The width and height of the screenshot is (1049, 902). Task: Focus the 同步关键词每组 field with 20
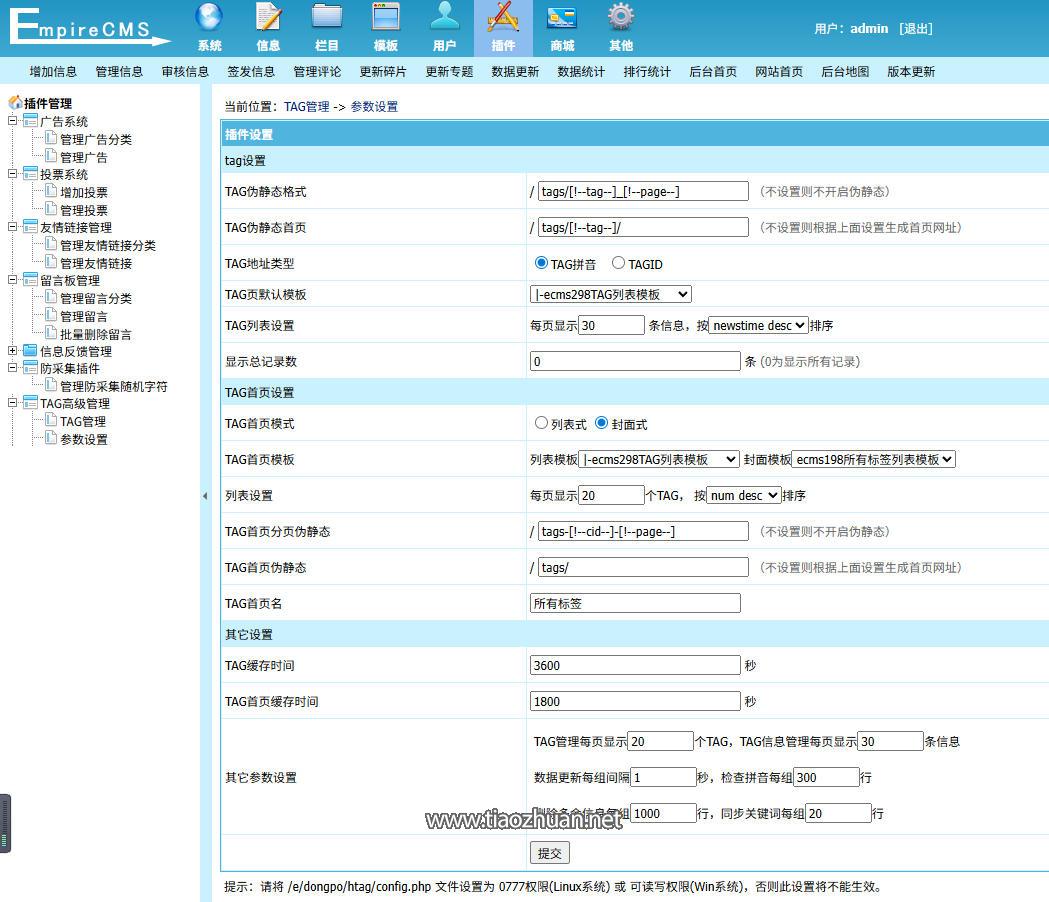click(838, 814)
